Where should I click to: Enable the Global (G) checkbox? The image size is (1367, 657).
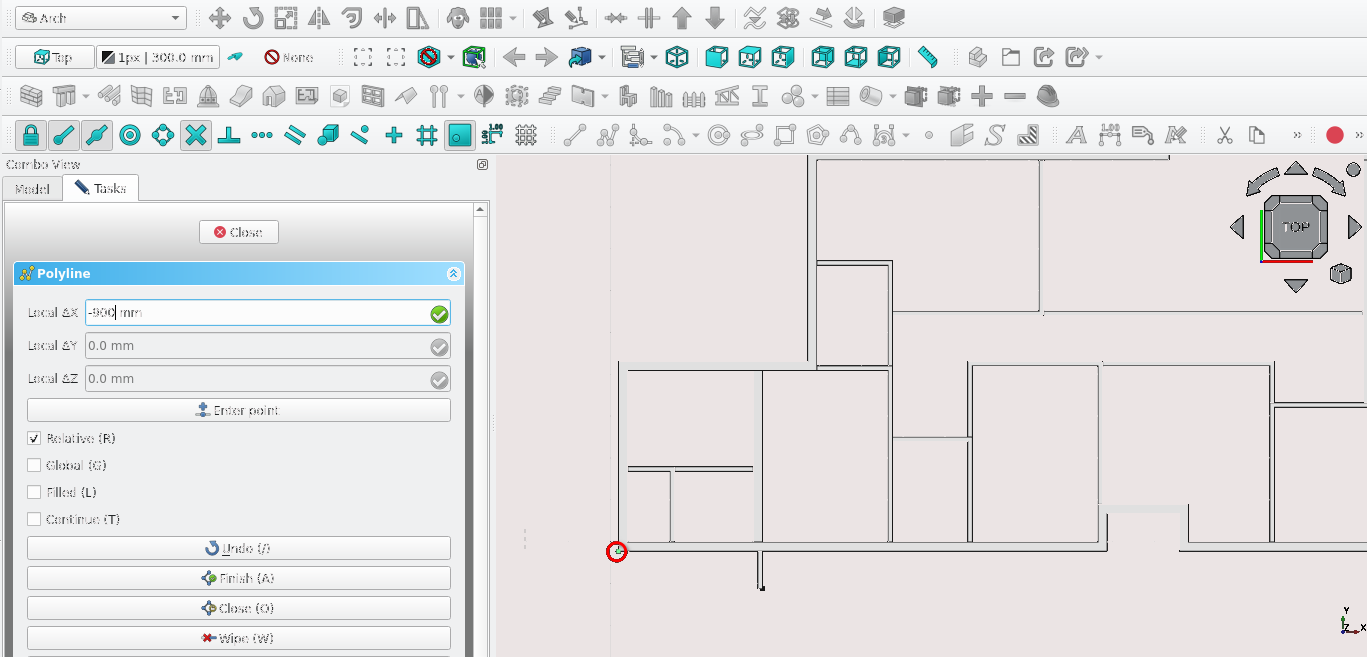tap(35, 466)
